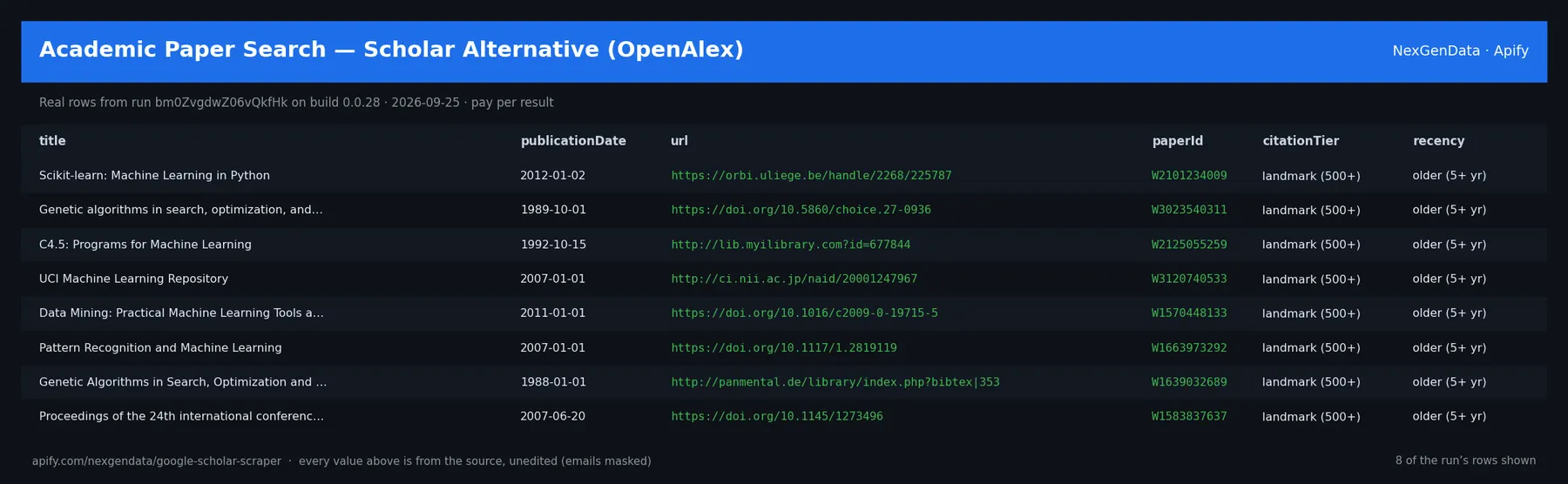The height and width of the screenshot is (484, 1568).
Task: Open the lib.myilibrary.com link
Action: click(790, 245)
